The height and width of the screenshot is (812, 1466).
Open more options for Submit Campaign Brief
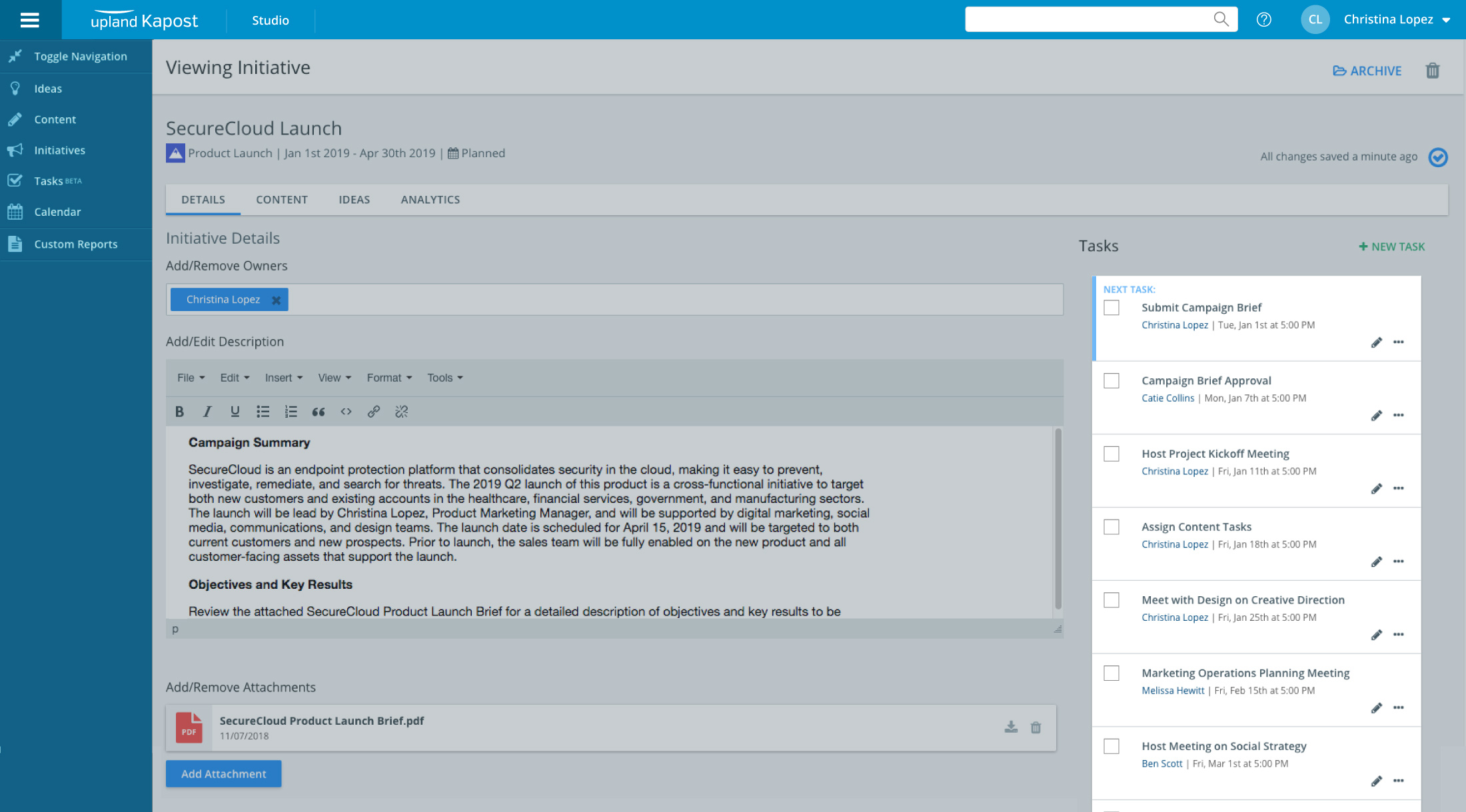tap(1399, 342)
